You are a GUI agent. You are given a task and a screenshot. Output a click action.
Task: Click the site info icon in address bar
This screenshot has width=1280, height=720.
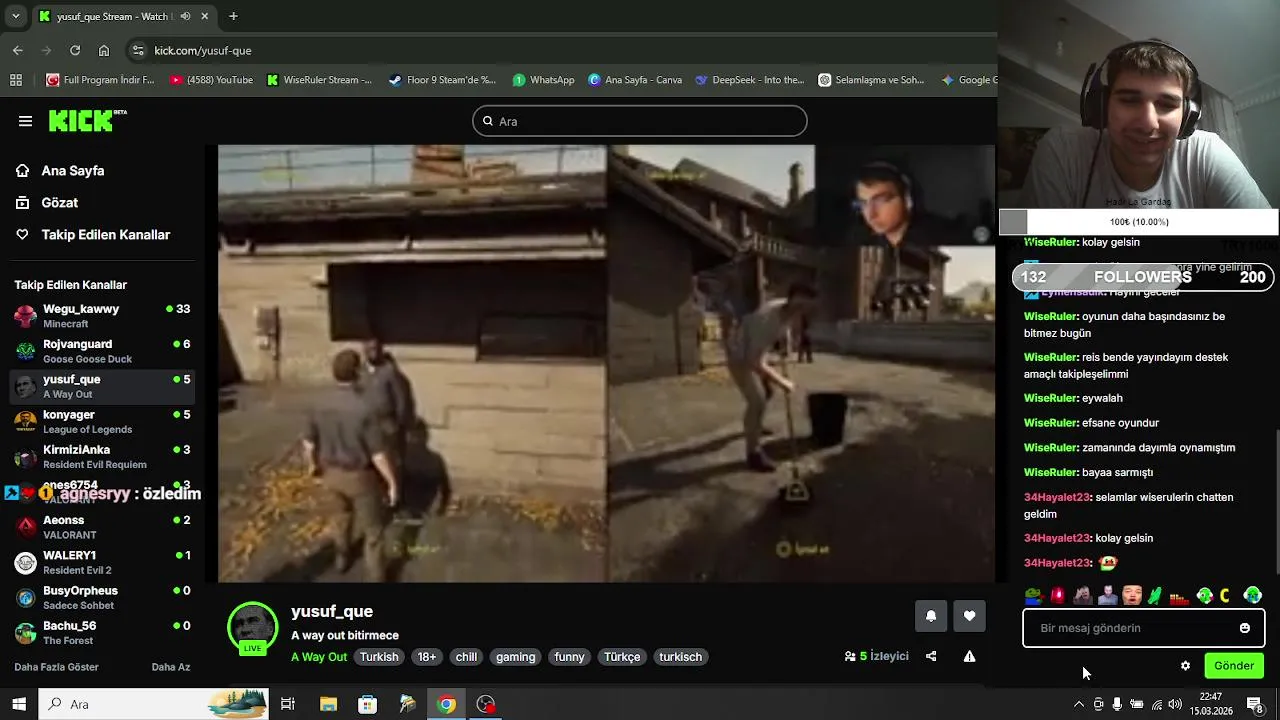tap(139, 50)
